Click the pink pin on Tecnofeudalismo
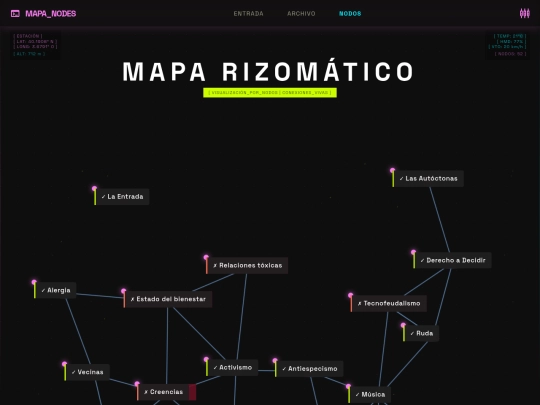The width and height of the screenshot is (540, 405). click(x=351, y=295)
